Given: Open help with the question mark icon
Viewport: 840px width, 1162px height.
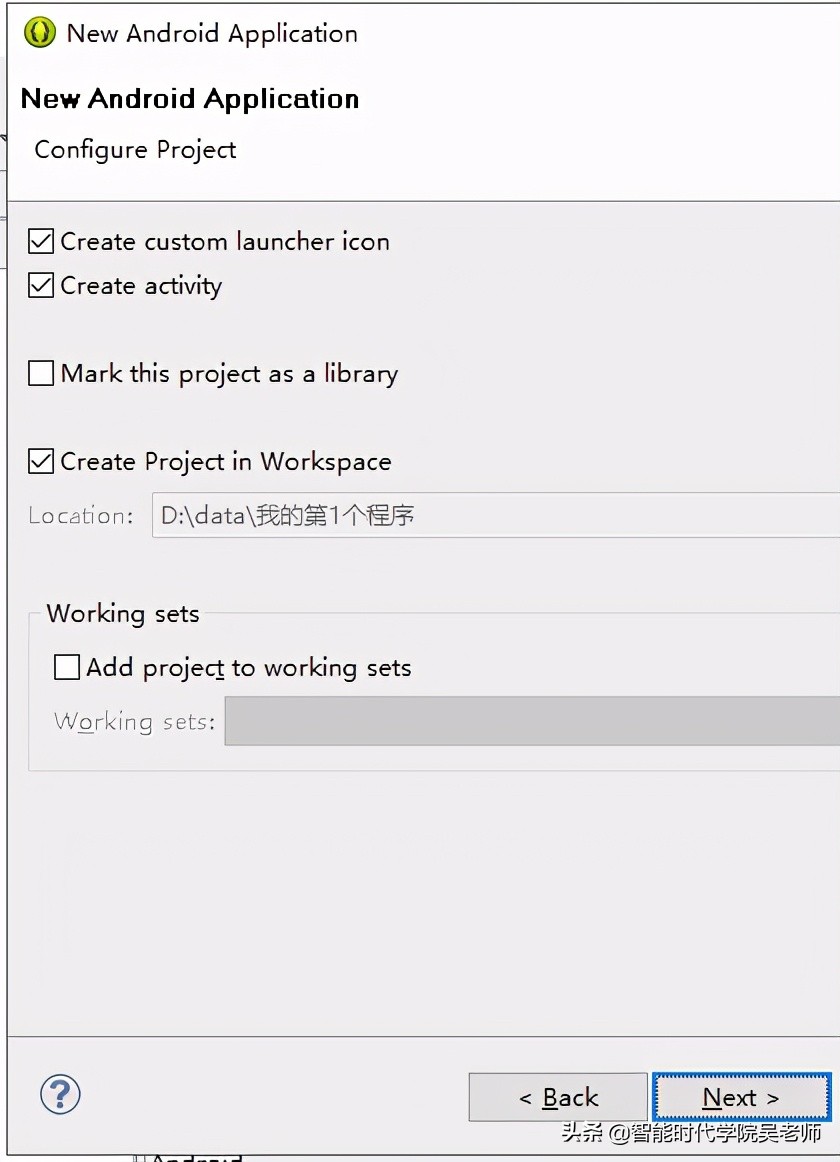Looking at the screenshot, I should [60, 1094].
